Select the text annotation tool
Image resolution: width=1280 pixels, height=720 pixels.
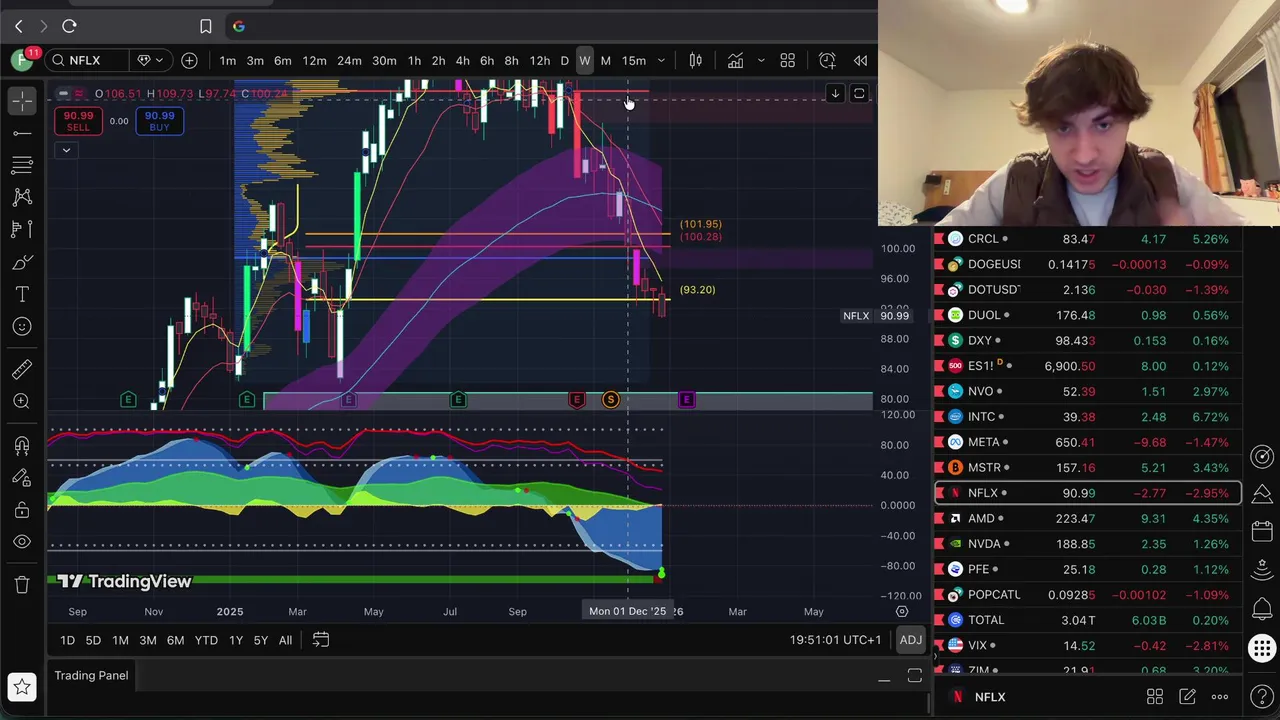22,294
